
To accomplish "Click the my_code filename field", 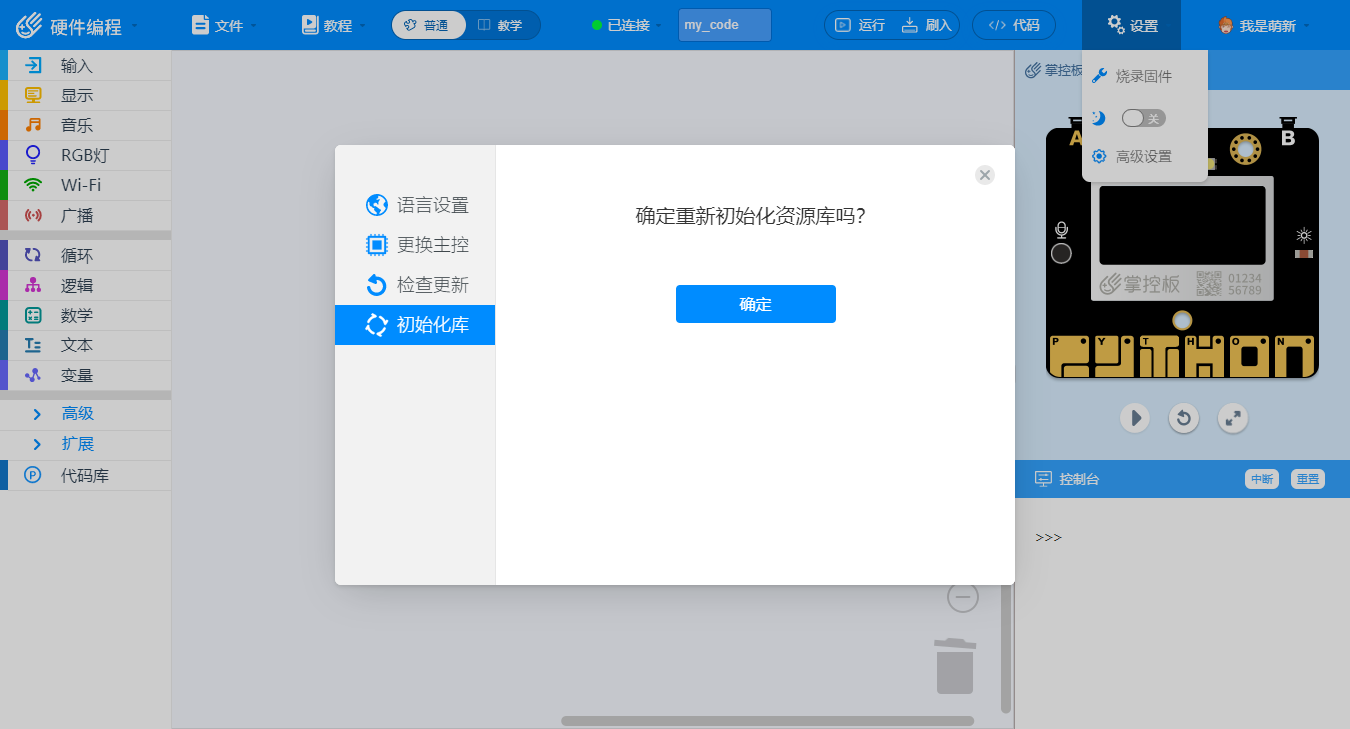I will click(725, 25).
